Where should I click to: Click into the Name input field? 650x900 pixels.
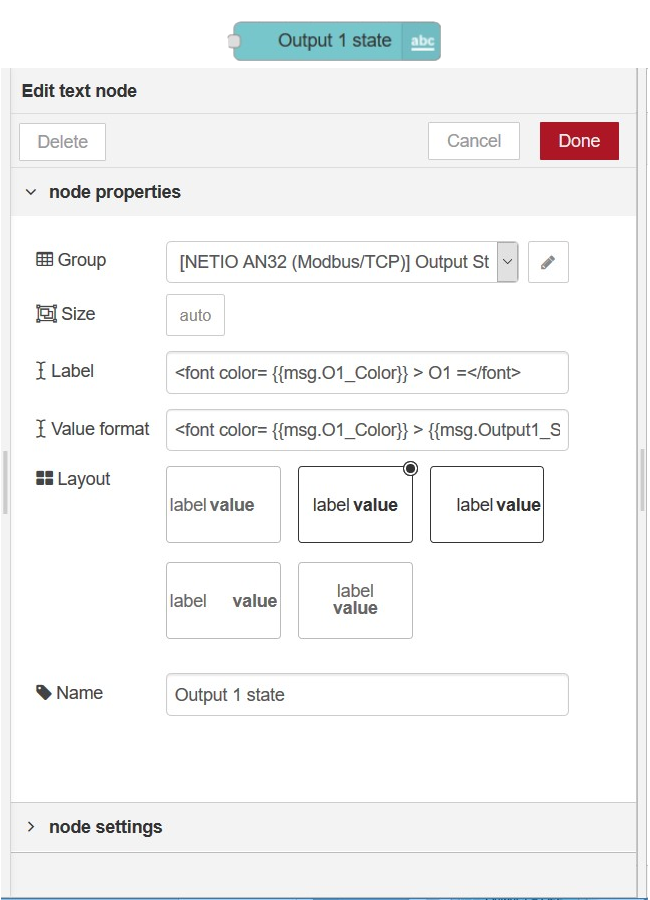367,695
